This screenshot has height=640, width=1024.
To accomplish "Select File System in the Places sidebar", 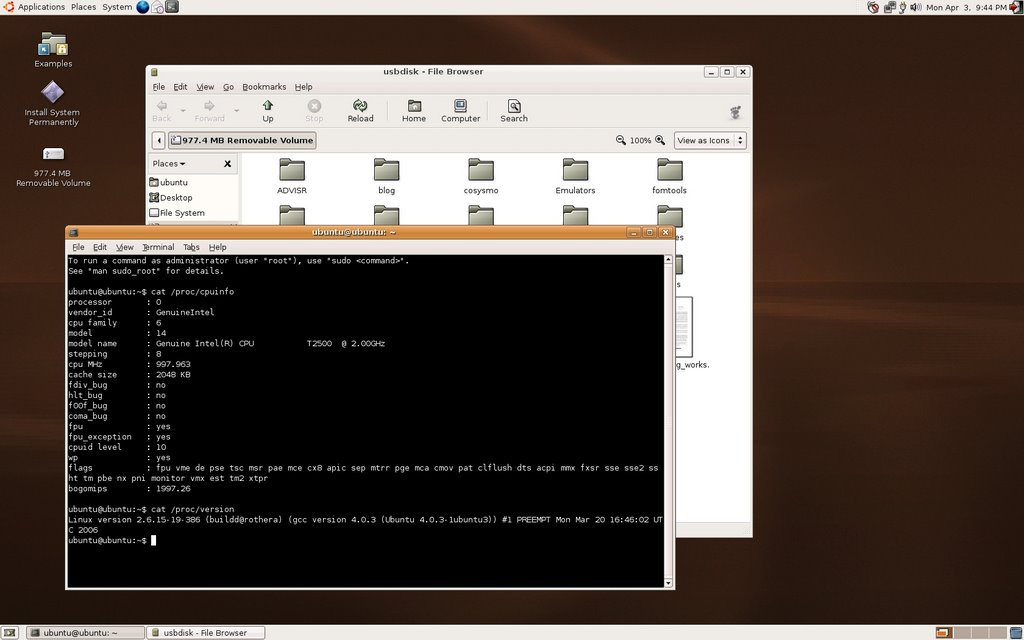I will pyautogui.click(x=181, y=213).
